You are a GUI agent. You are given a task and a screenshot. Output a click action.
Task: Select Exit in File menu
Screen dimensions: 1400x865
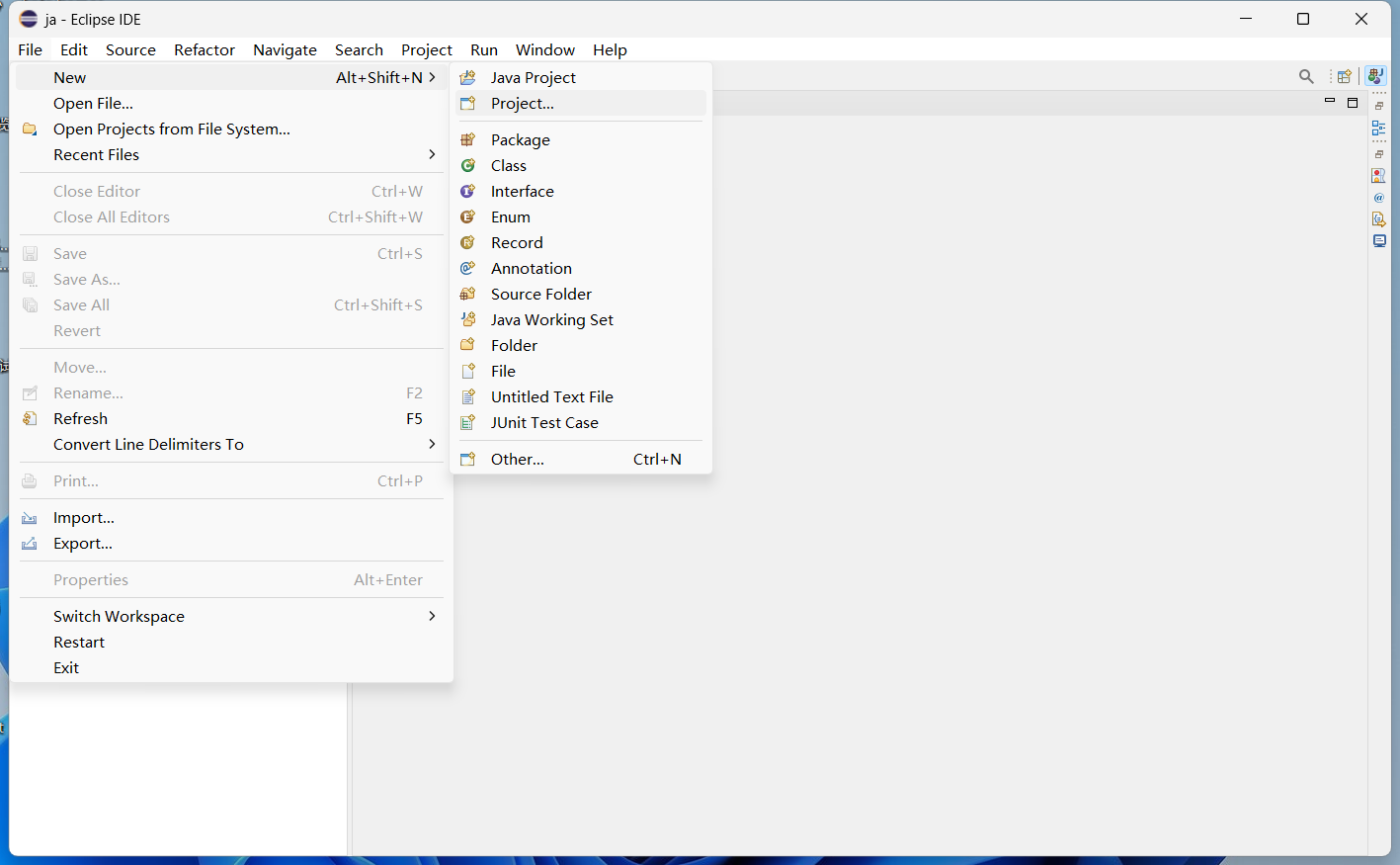(228, 667)
